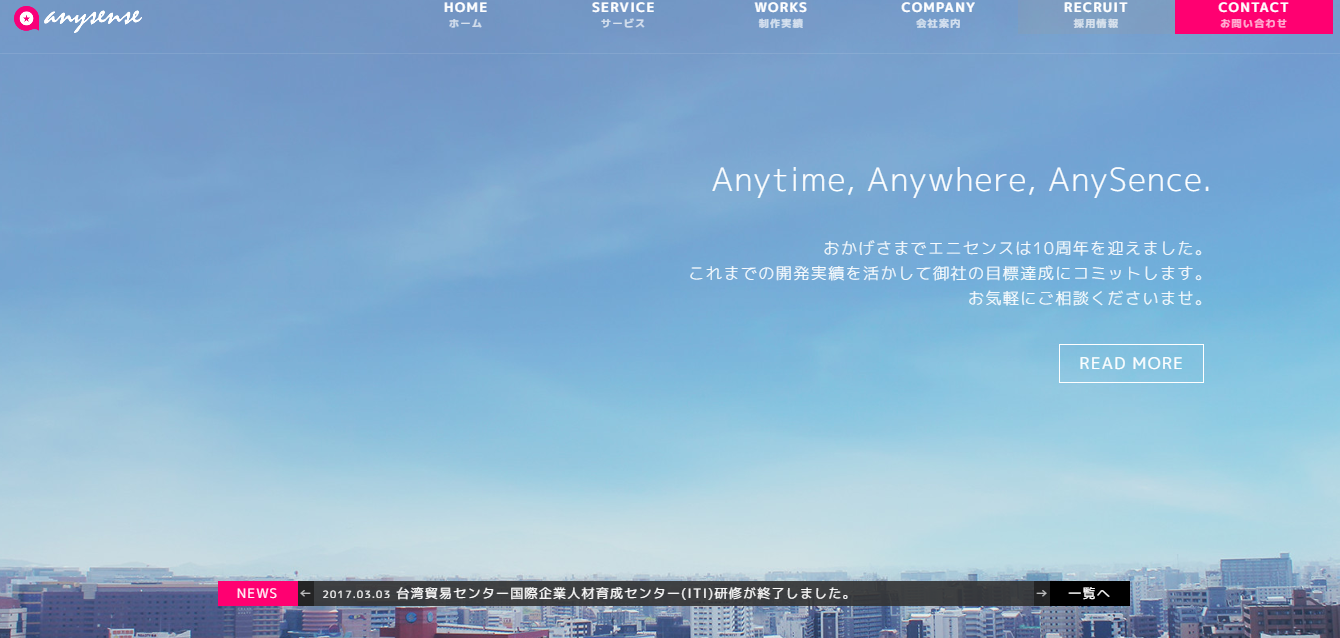Open the SERVICE menu item
Screen dimensions: 1340x638
623,15
